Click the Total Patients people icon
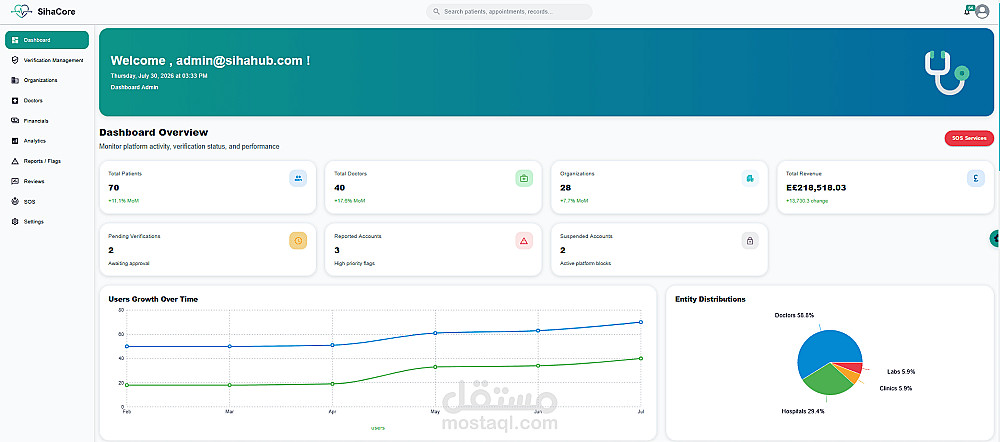This screenshot has width=1000, height=442. click(x=298, y=179)
